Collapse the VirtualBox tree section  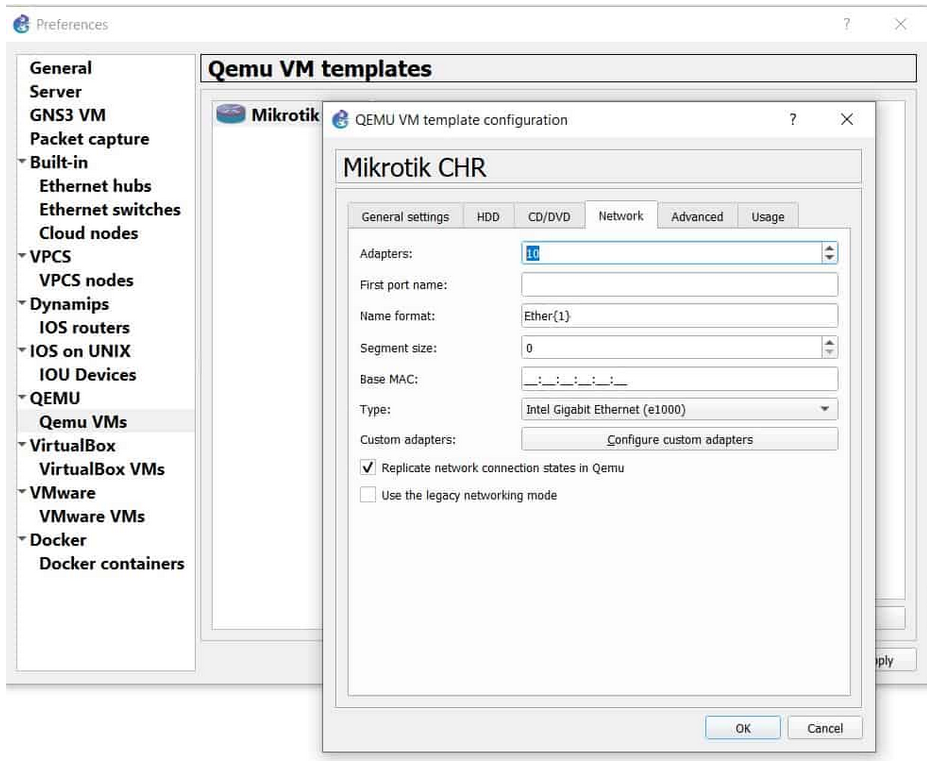click(22, 445)
